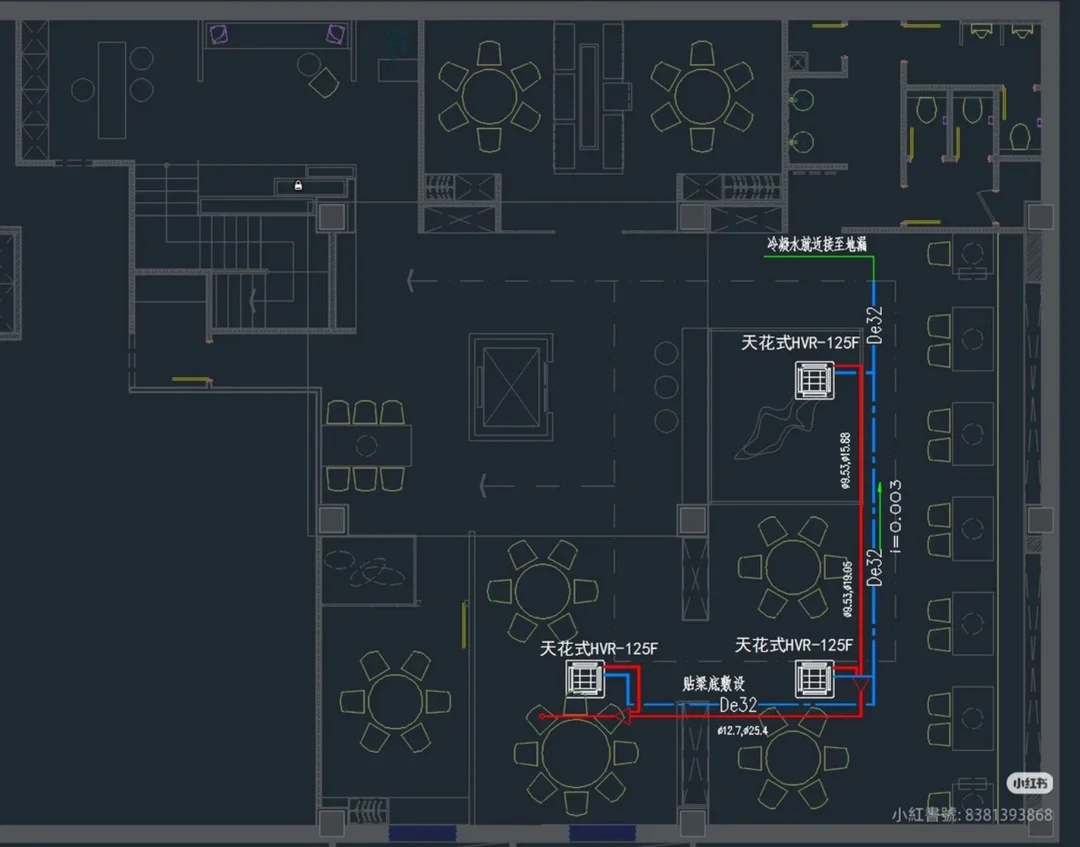Select the i=0.003 slope label

tap(895, 516)
